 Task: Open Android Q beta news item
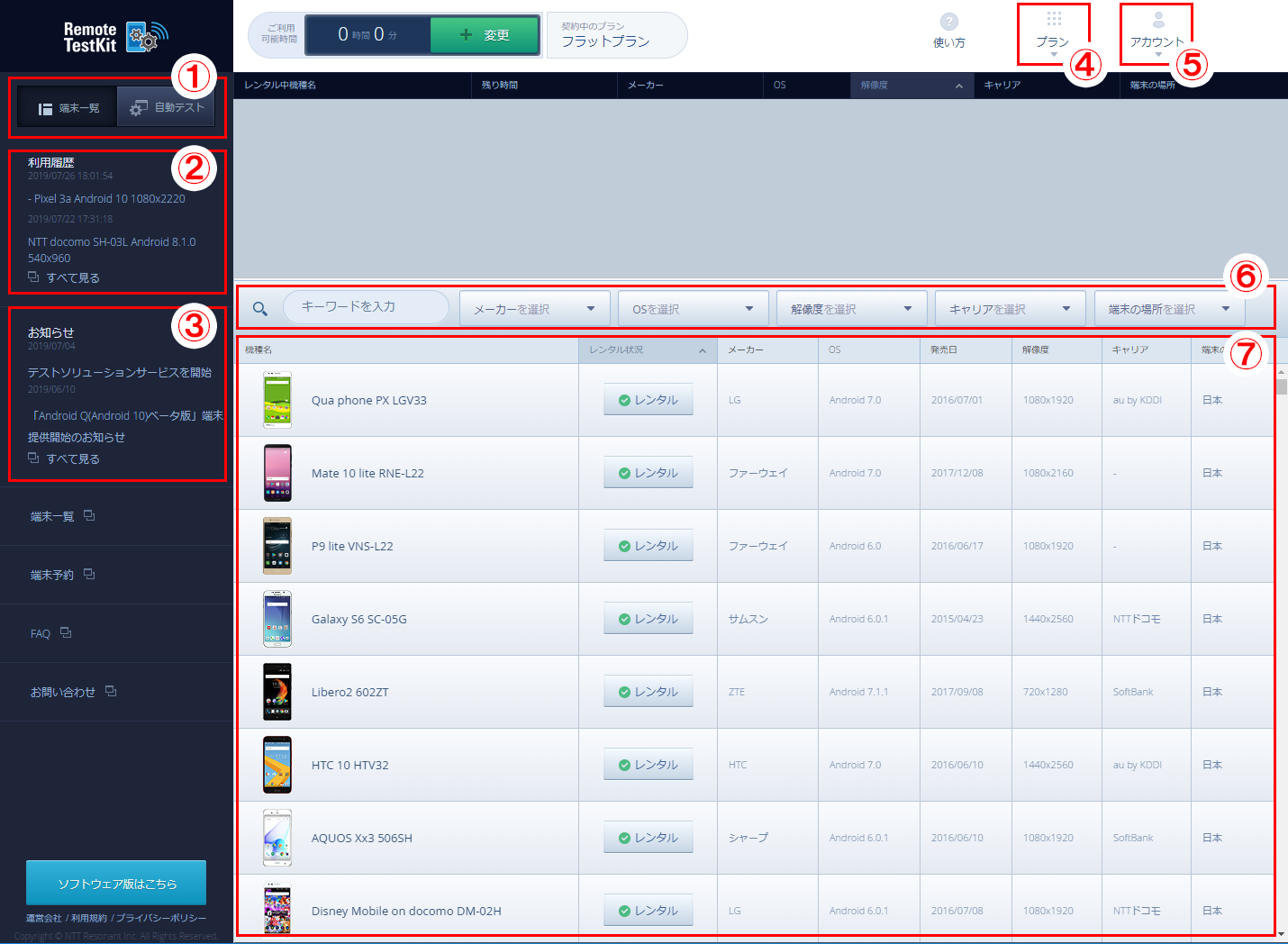pos(125,426)
